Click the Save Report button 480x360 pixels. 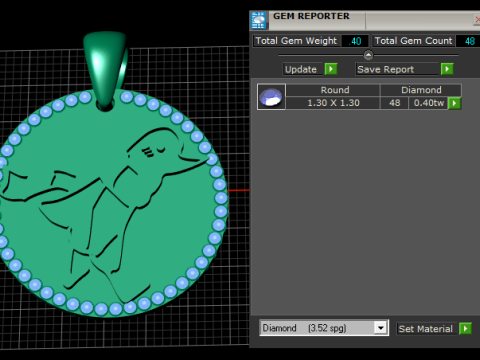[x=397, y=69]
